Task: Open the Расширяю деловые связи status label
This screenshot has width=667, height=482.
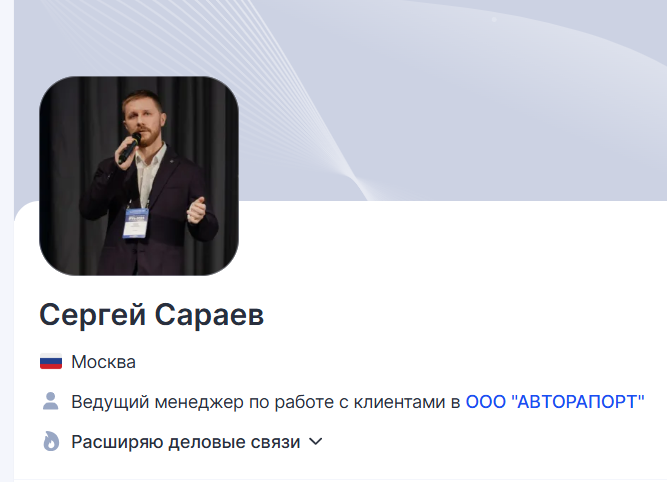Action: [x=186, y=442]
